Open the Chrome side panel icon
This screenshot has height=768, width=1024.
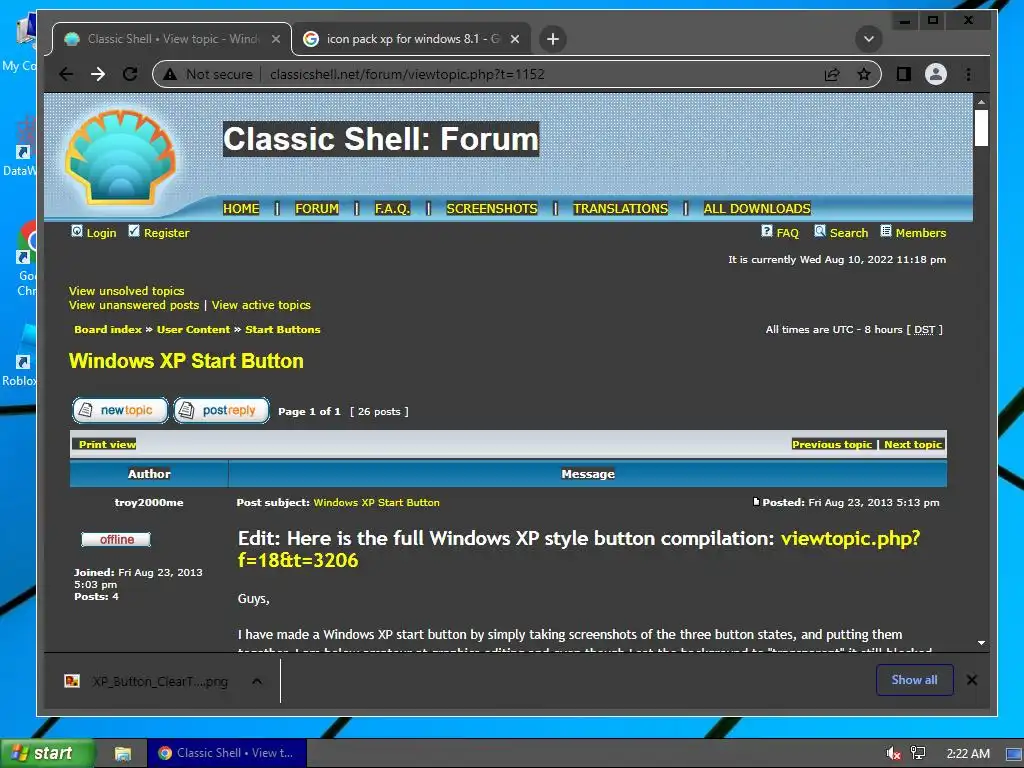[904, 74]
